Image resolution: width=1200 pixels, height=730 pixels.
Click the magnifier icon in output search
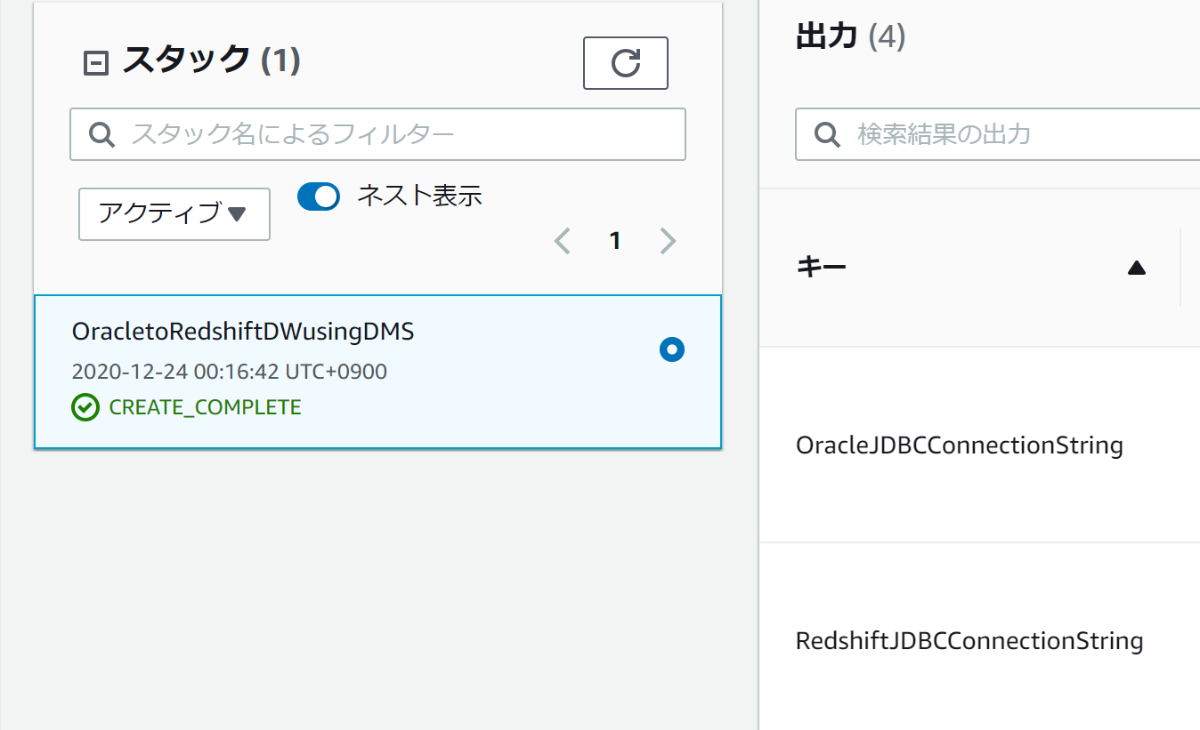[x=827, y=134]
